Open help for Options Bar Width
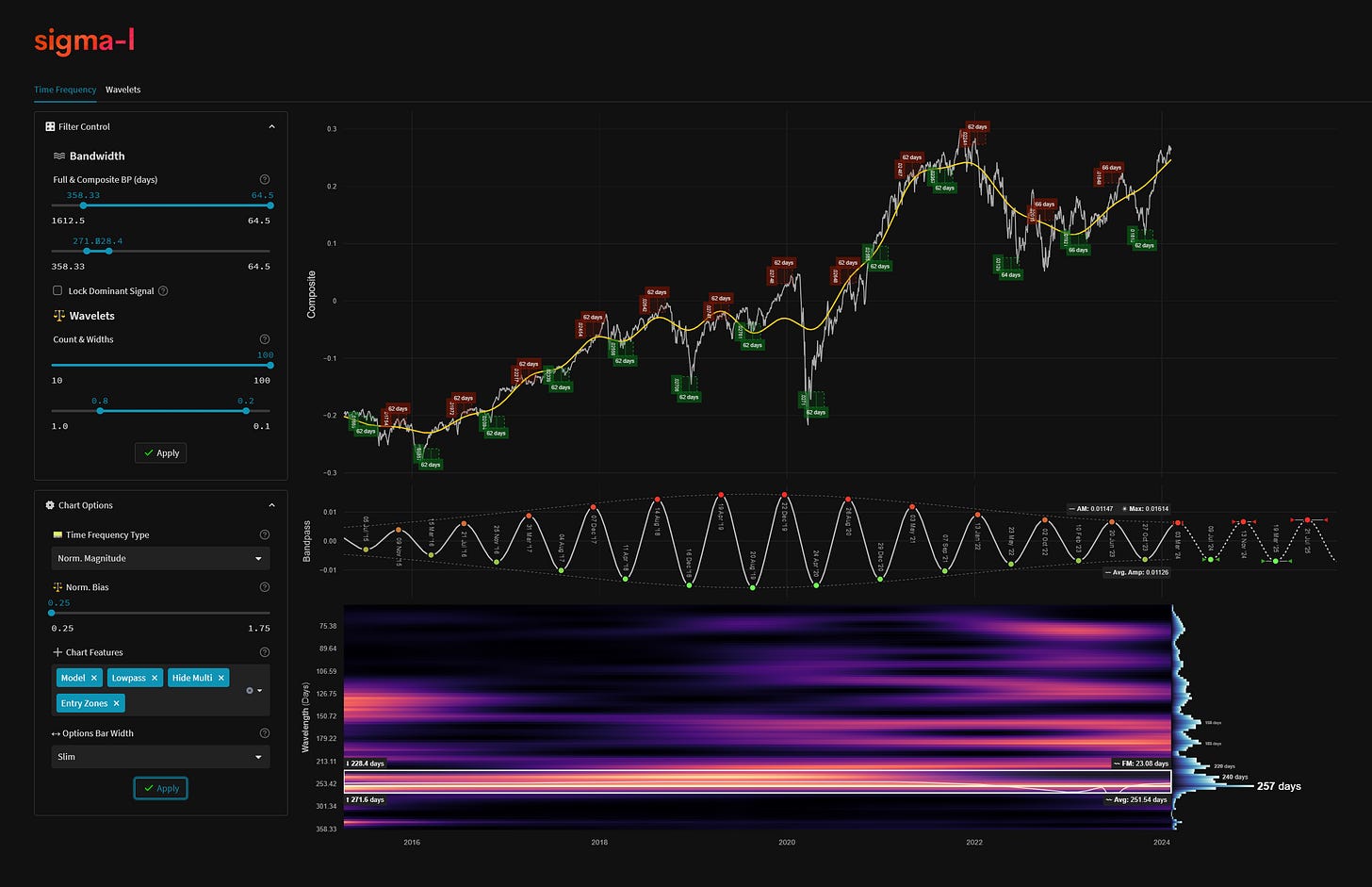 [264, 733]
